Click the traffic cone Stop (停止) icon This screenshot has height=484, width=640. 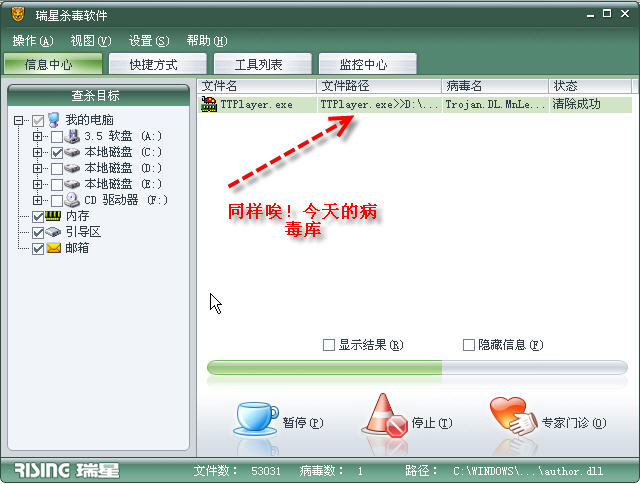click(x=385, y=416)
